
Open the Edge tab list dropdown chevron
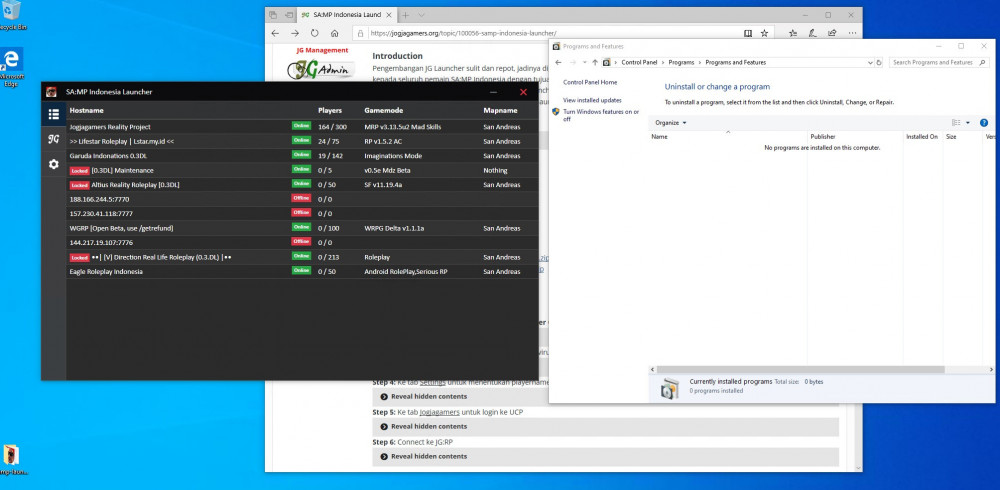click(422, 15)
